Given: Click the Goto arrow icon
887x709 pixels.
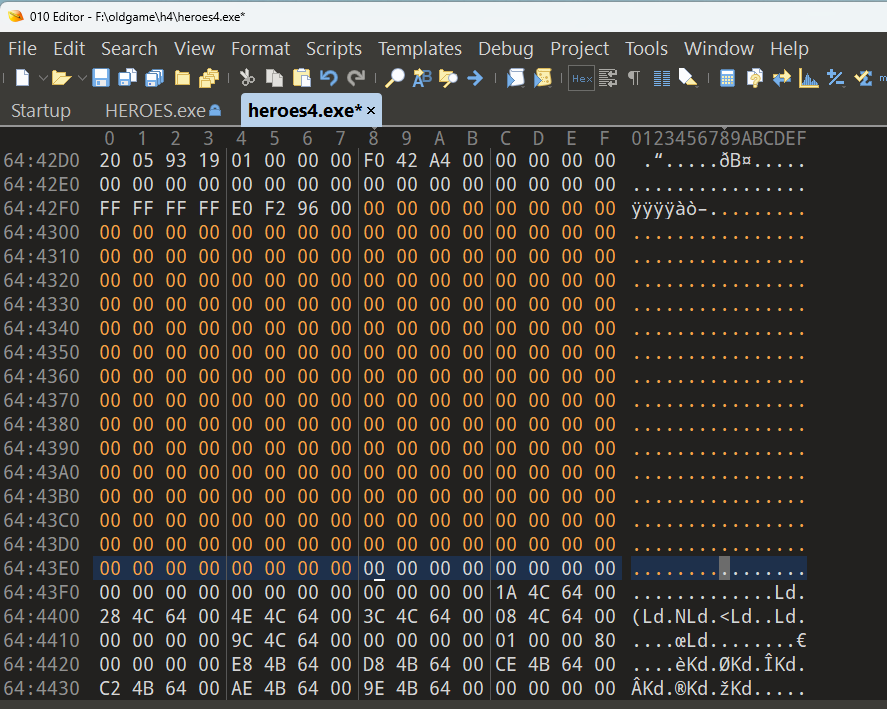Looking at the screenshot, I should [475, 78].
